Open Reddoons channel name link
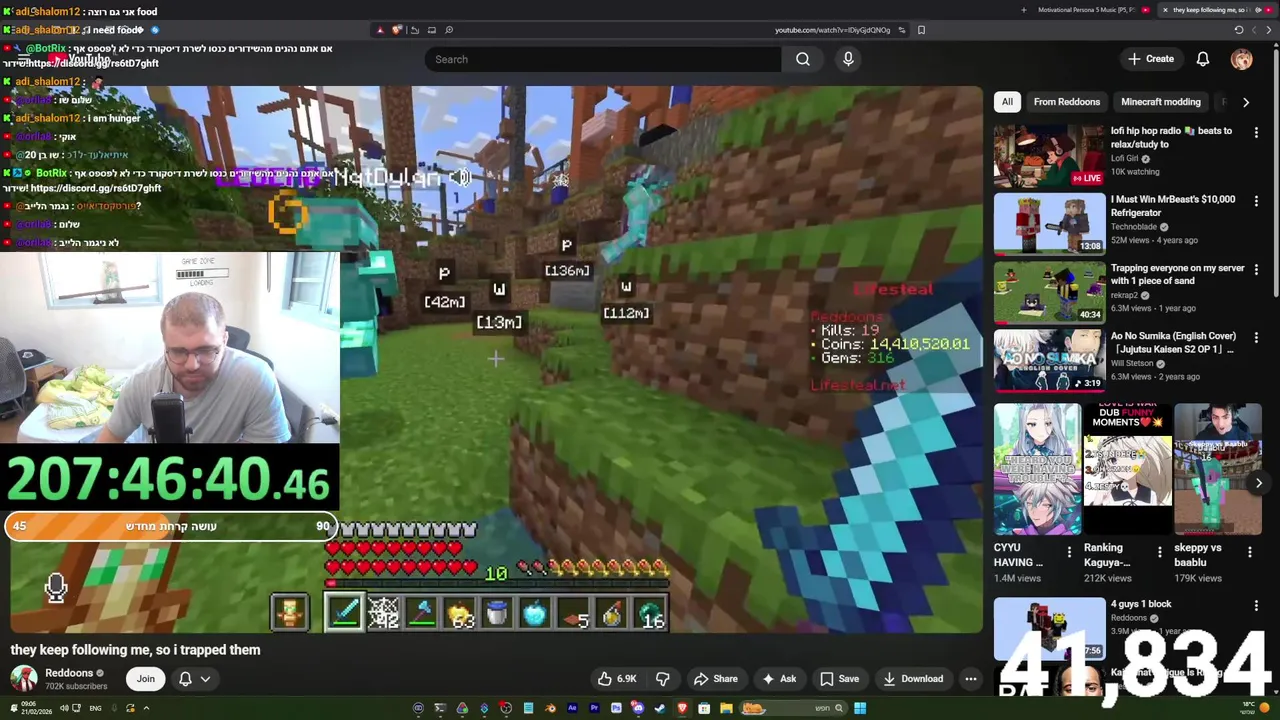The height and width of the screenshot is (720, 1280). pyautogui.click(x=69, y=673)
